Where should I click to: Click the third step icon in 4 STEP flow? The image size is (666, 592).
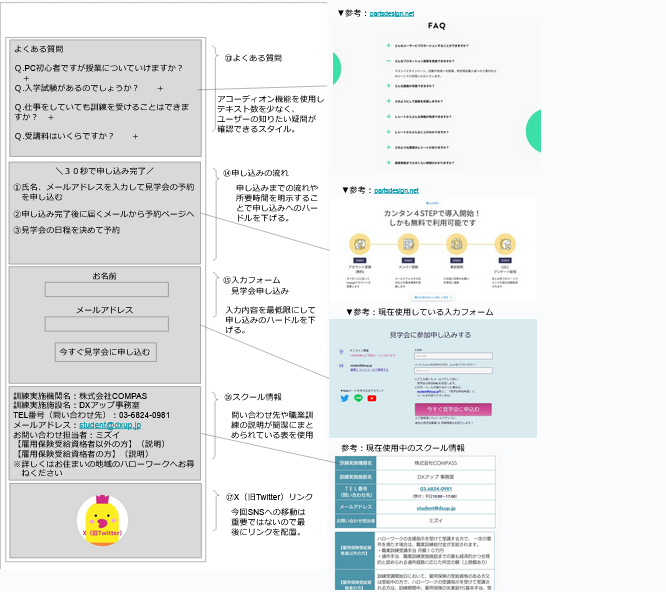[x=455, y=246]
